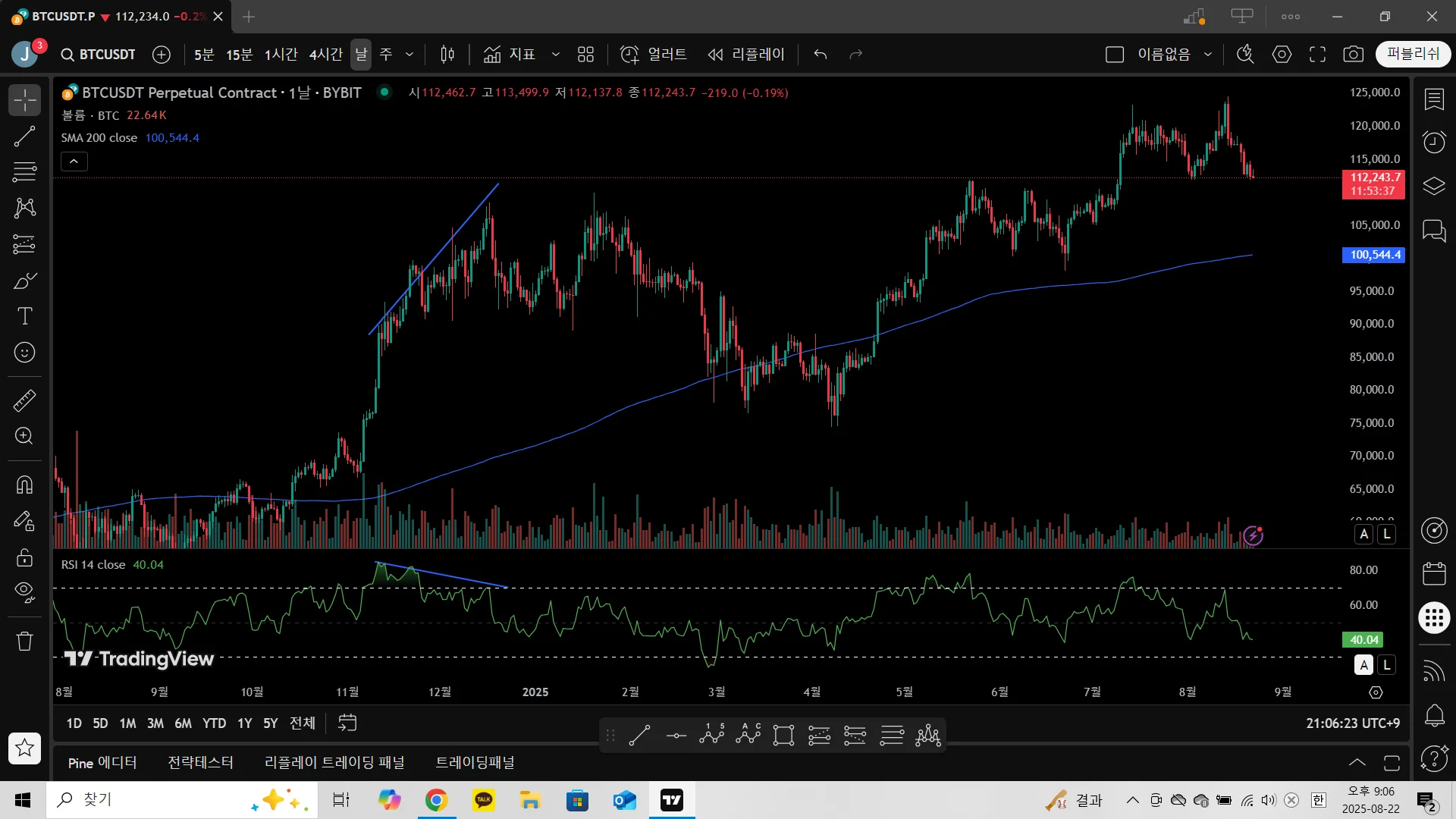1456x819 pixels.
Task: Select the trend line drawing tool
Action: tap(24, 136)
